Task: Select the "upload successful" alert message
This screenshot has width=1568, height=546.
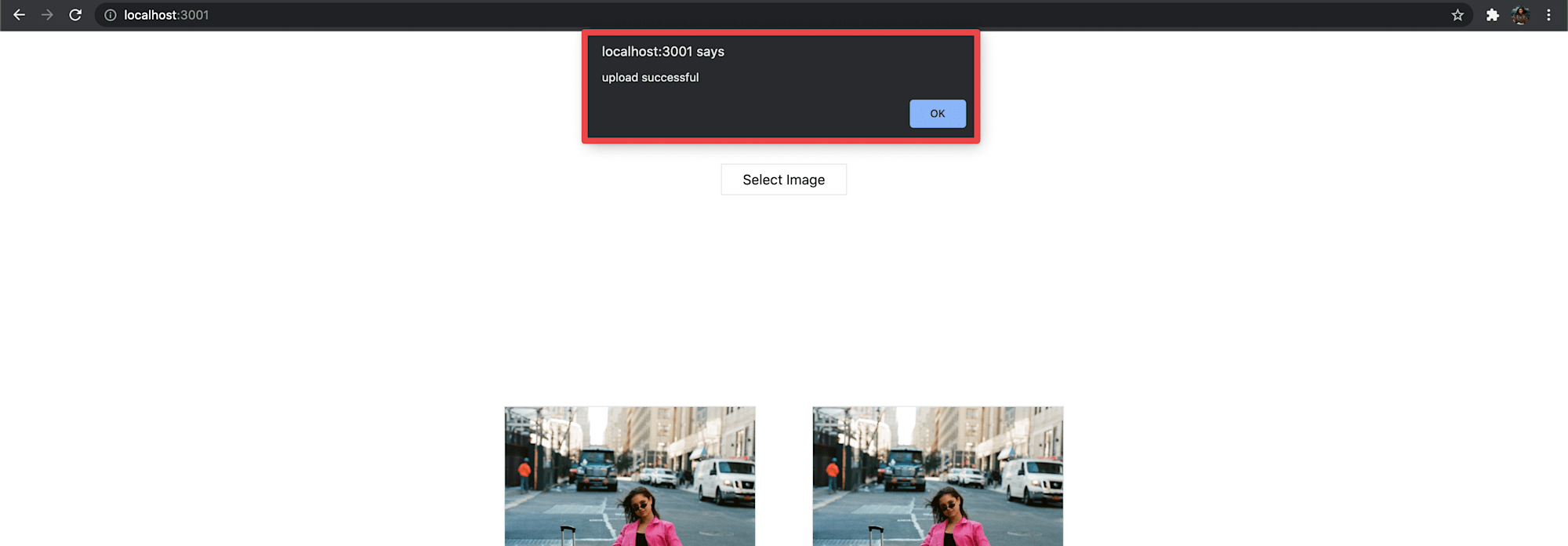Action: (650, 78)
